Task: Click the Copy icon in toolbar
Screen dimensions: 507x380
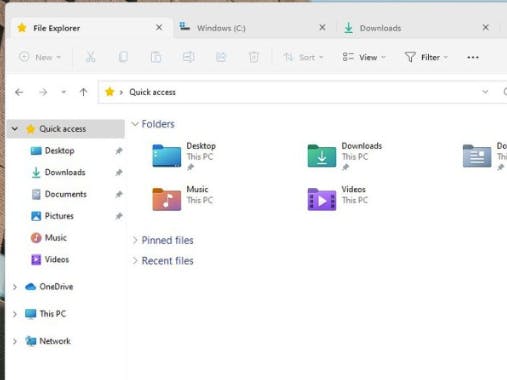Action: click(x=123, y=57)
